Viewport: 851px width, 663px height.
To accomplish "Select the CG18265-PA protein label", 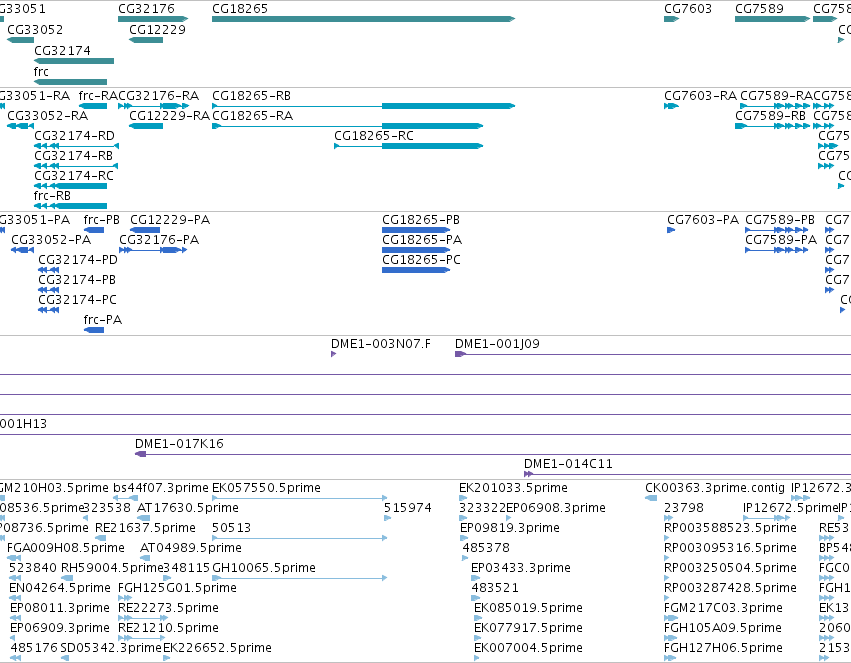I will (422, 240).
